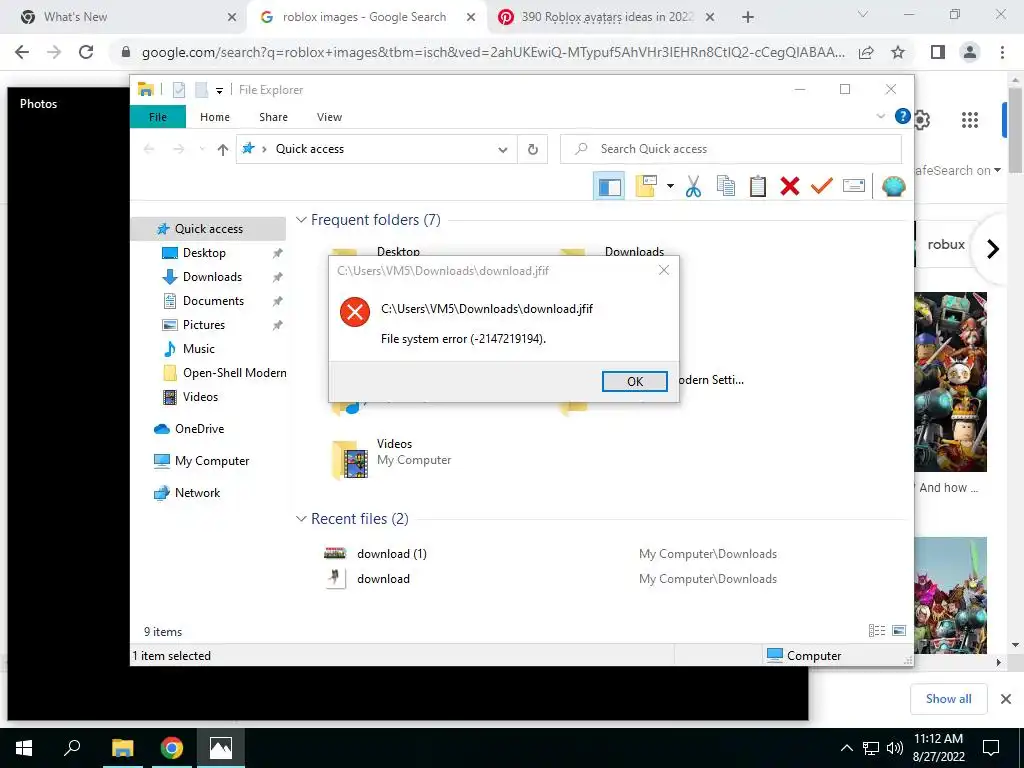Select My Computer in navigation pane
1024x768 pixels.
pos(212,461)
